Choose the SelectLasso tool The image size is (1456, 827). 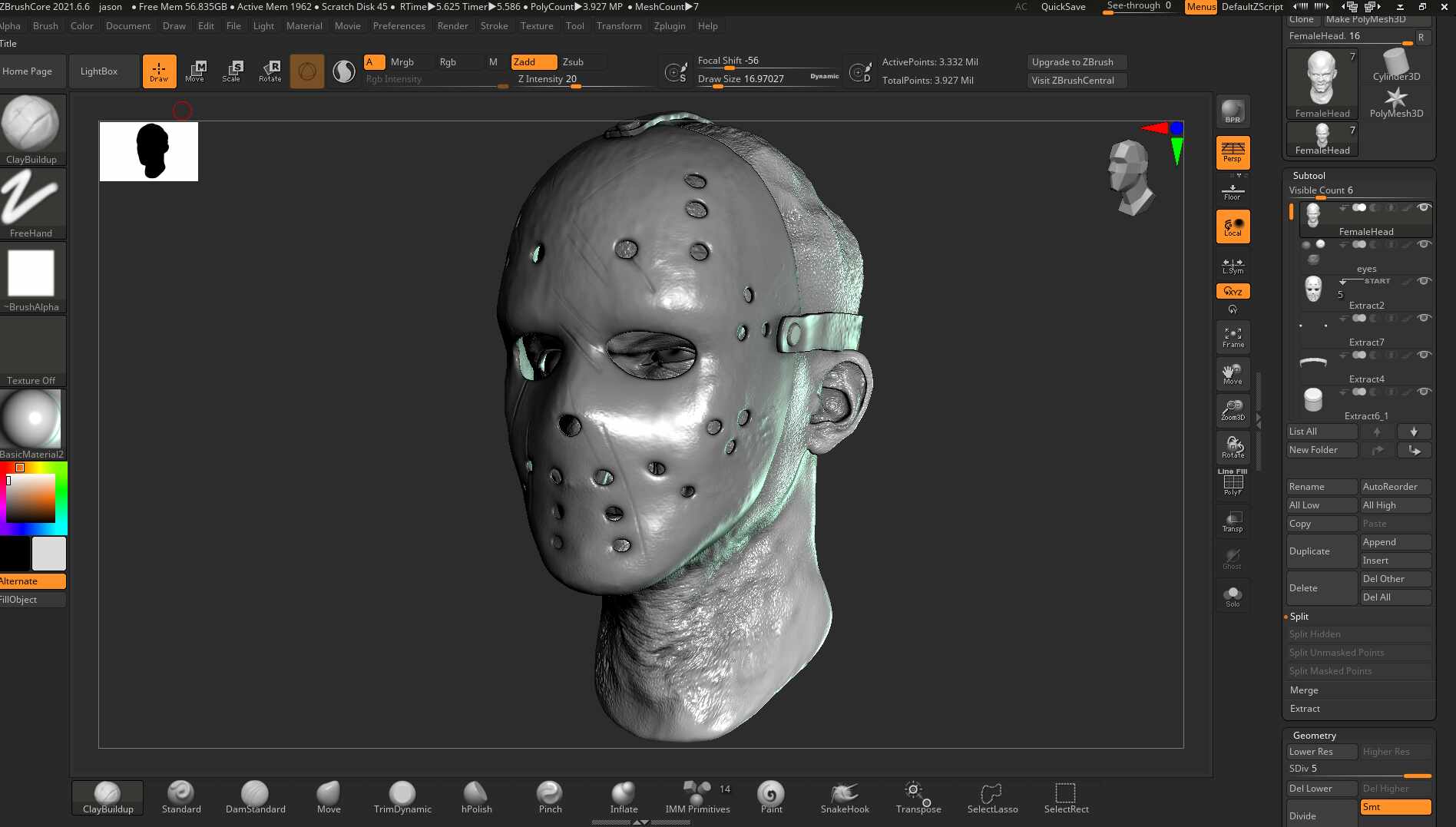pos(992,797)
